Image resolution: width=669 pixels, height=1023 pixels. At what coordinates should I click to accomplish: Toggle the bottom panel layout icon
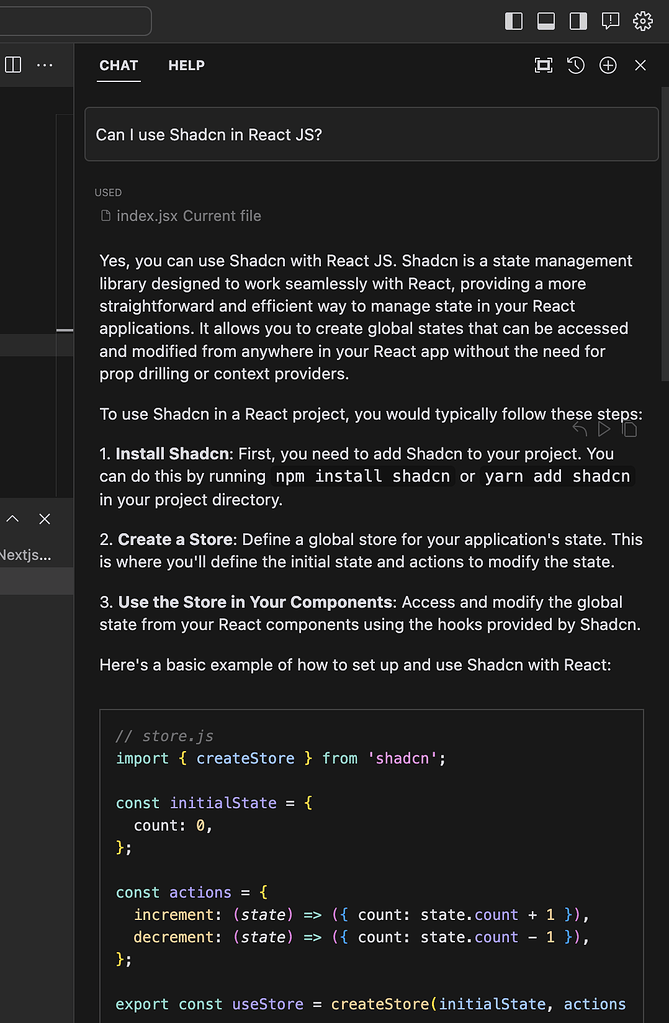click(x=546, y=21)
